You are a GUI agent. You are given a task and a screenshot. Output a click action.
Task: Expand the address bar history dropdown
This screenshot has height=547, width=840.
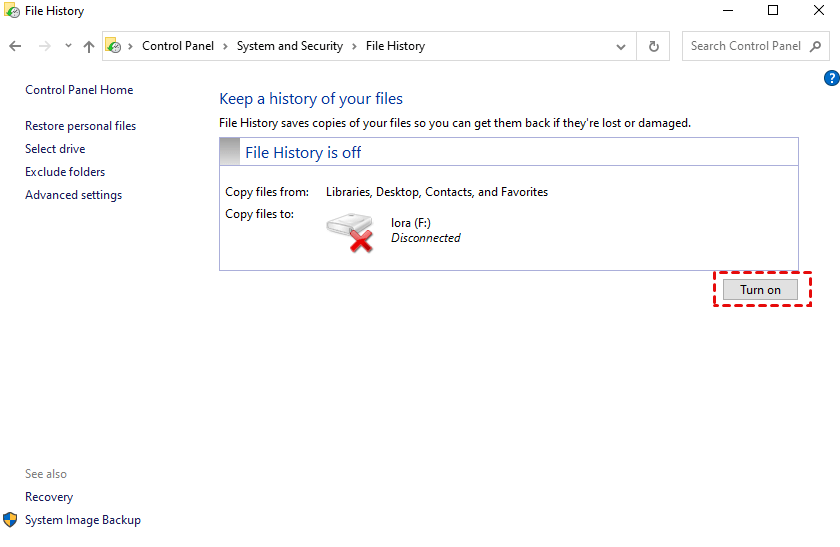coord(621,46)
